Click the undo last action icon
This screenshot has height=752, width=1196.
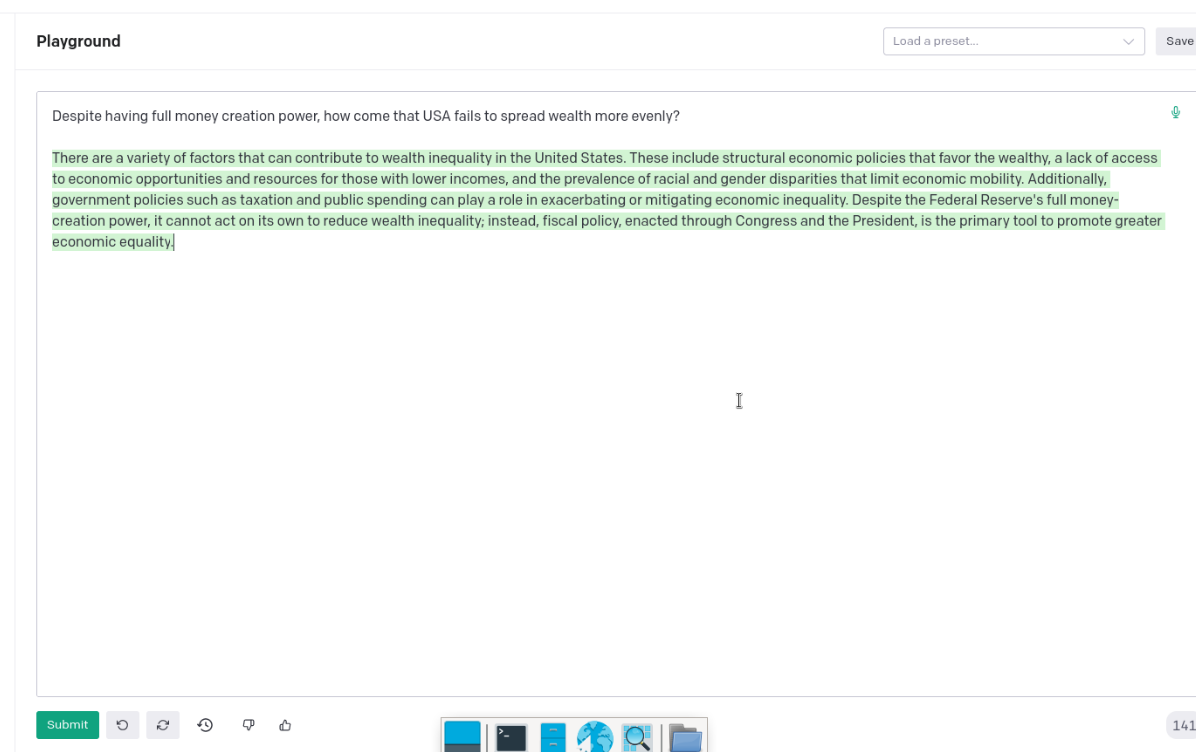click(x=122, y=725)
